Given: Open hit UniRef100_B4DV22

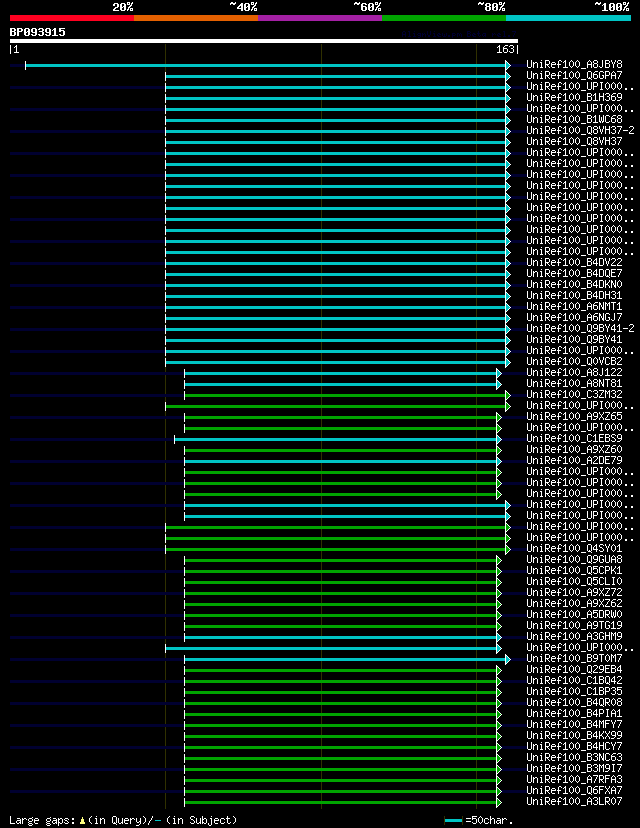Looking at the screenshot, I should click(575, 263).
